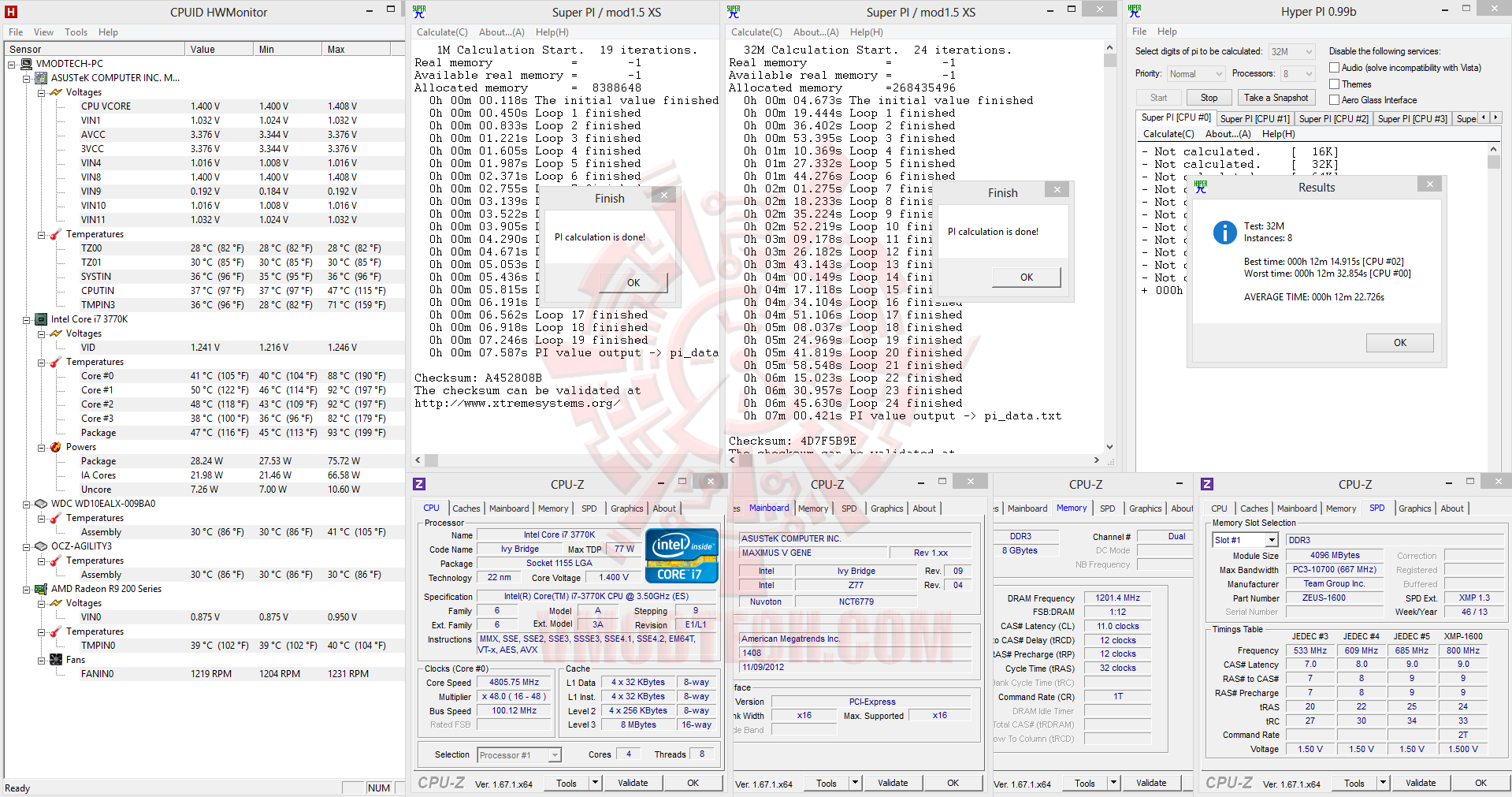Click the Super PI icon in the Results dialog title
The image size is (1512, 797).
pos(1201,187)
